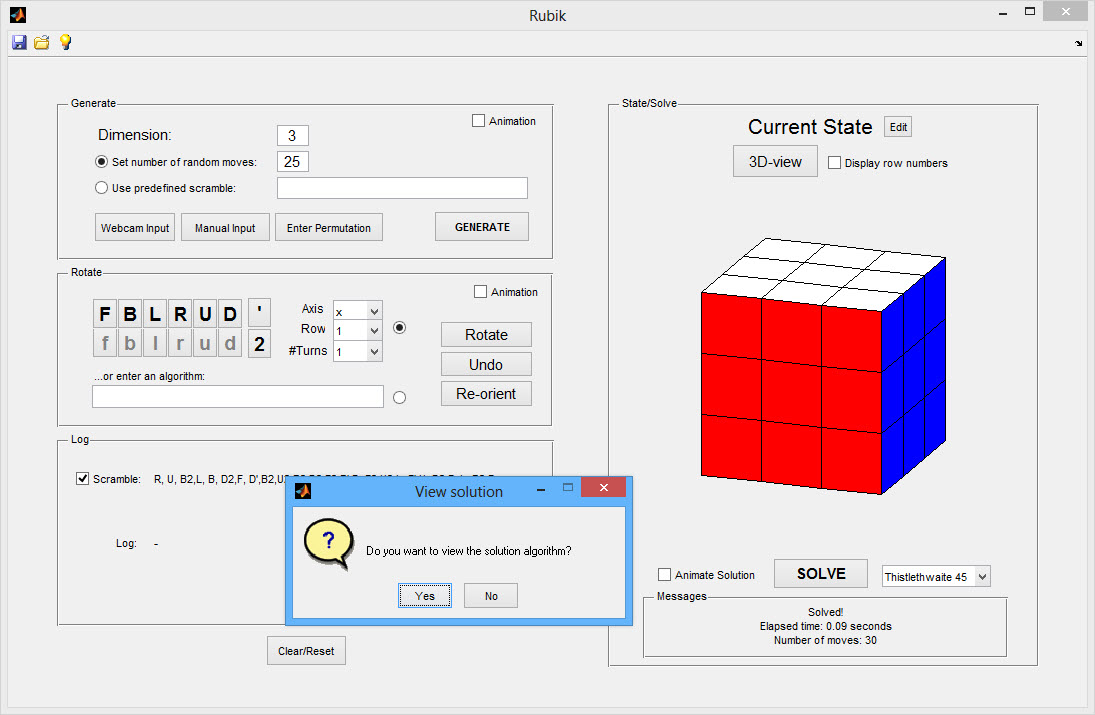Viewport: 1095px width, 715px height.
Task: Click the light bulb hint icon
Action: 65,42
